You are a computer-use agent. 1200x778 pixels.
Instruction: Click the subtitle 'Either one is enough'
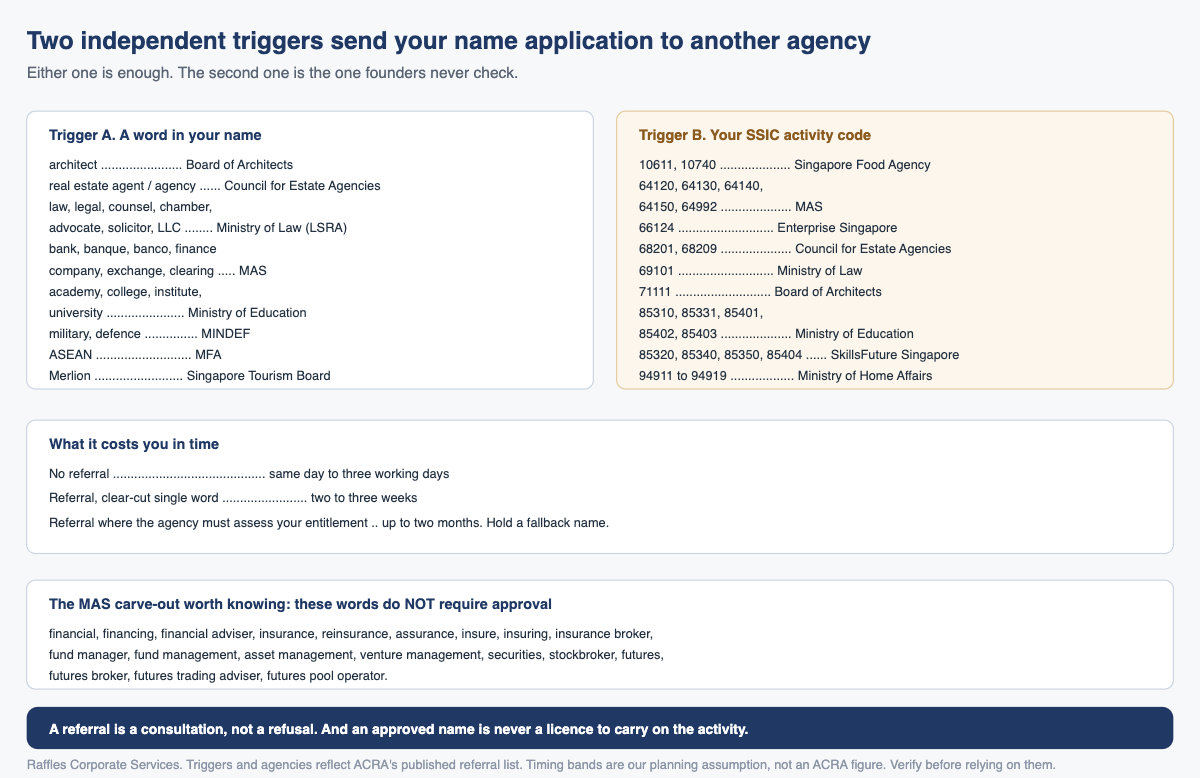click(x=272, y=73)
